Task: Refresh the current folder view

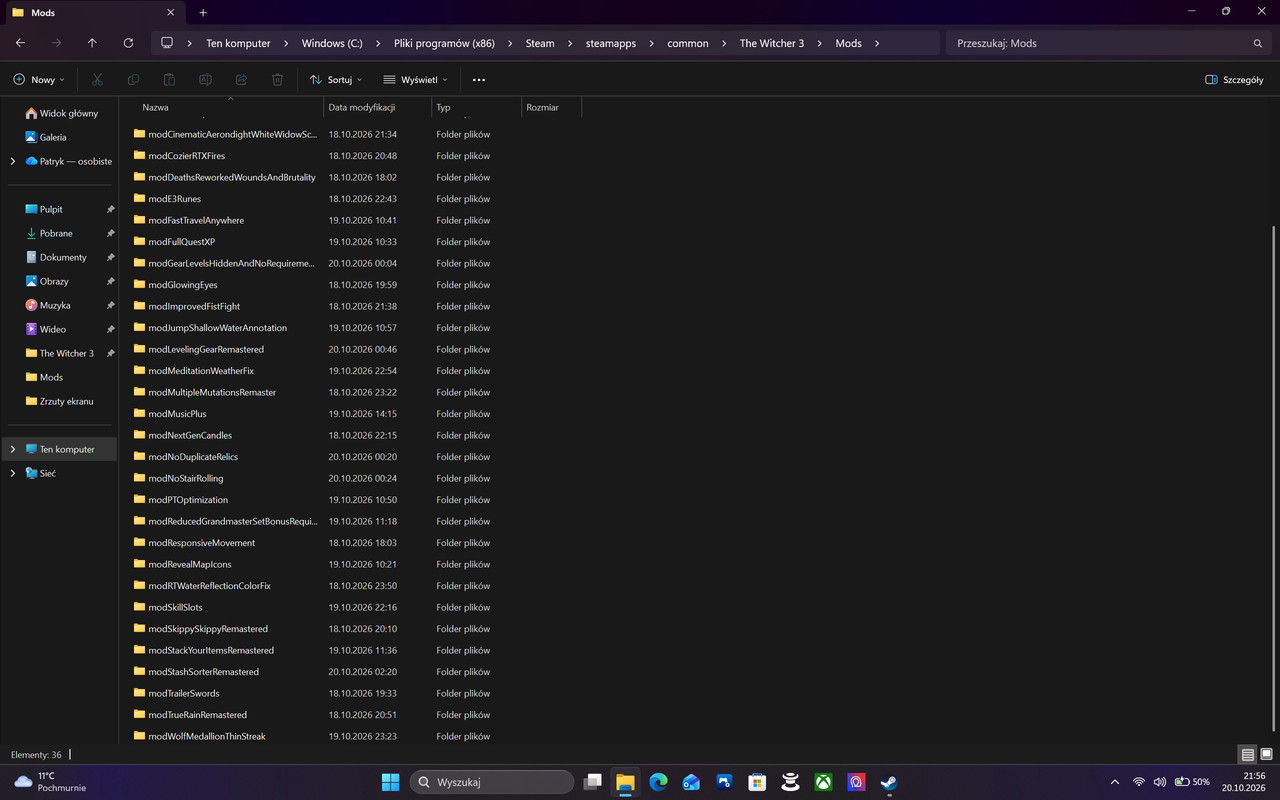Action: 128,43
